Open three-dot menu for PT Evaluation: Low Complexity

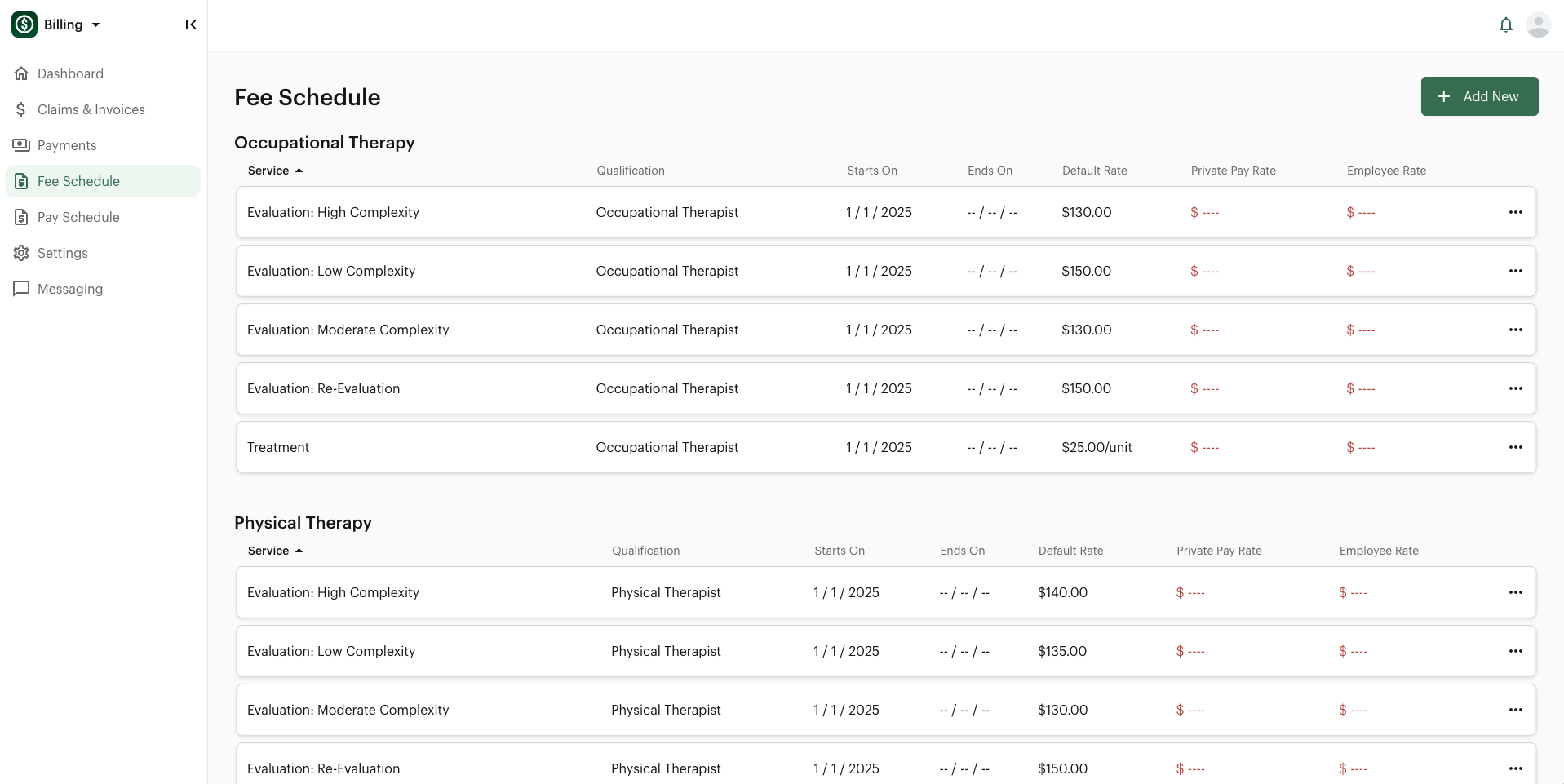[x=1515, y=651]
